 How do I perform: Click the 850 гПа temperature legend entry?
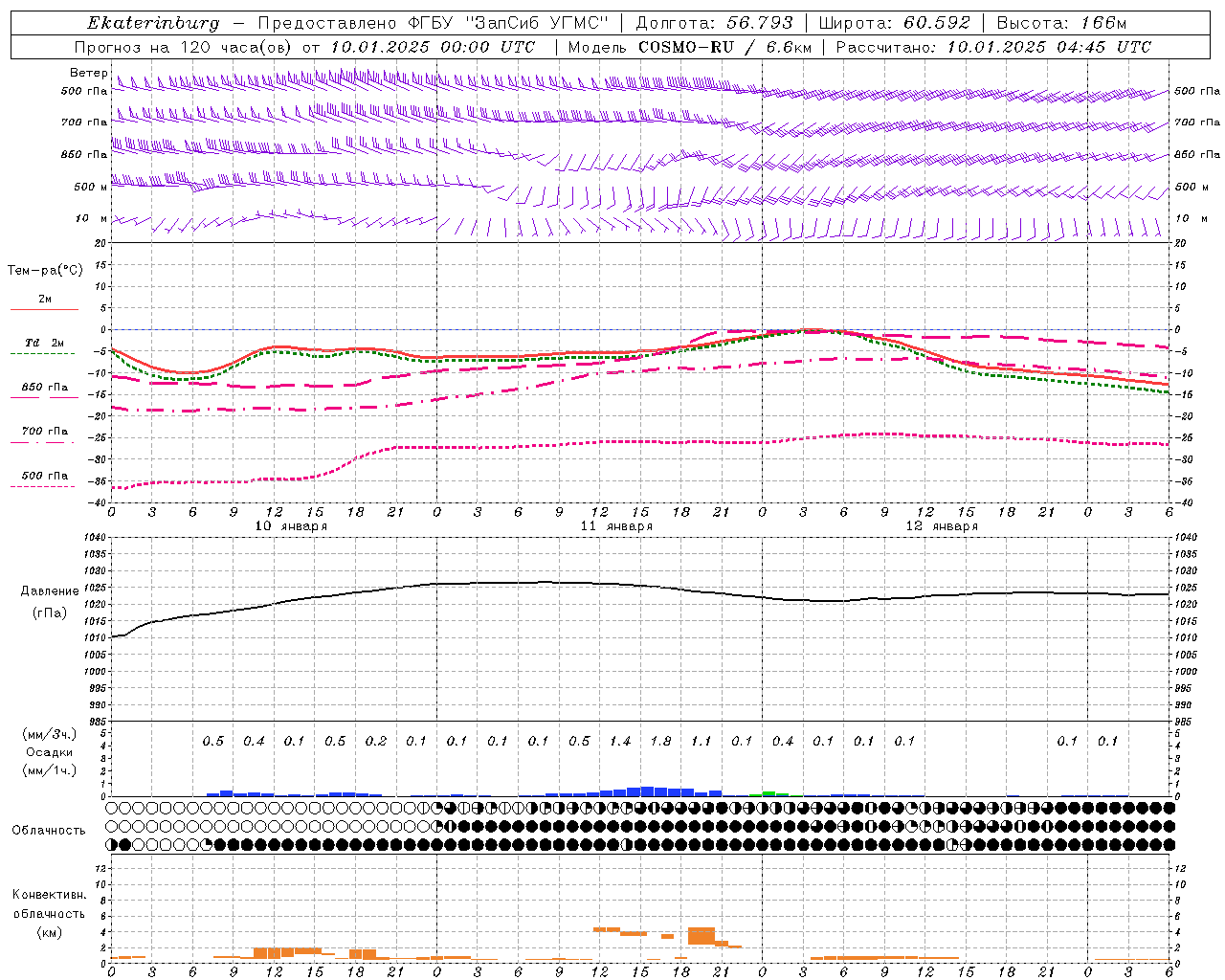(x=45, y=388)
